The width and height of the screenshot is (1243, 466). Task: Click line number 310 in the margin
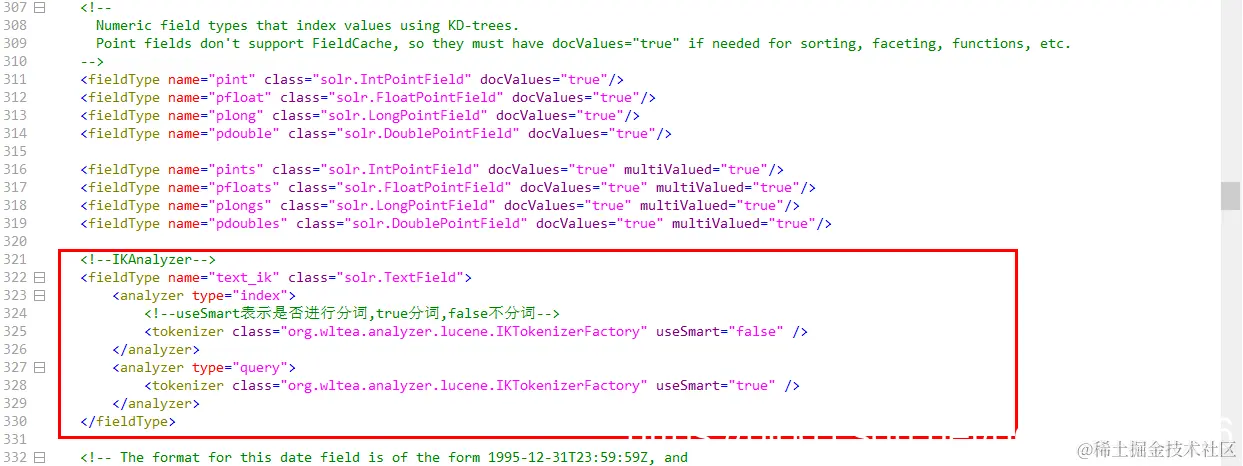click(x=15, y=61)
